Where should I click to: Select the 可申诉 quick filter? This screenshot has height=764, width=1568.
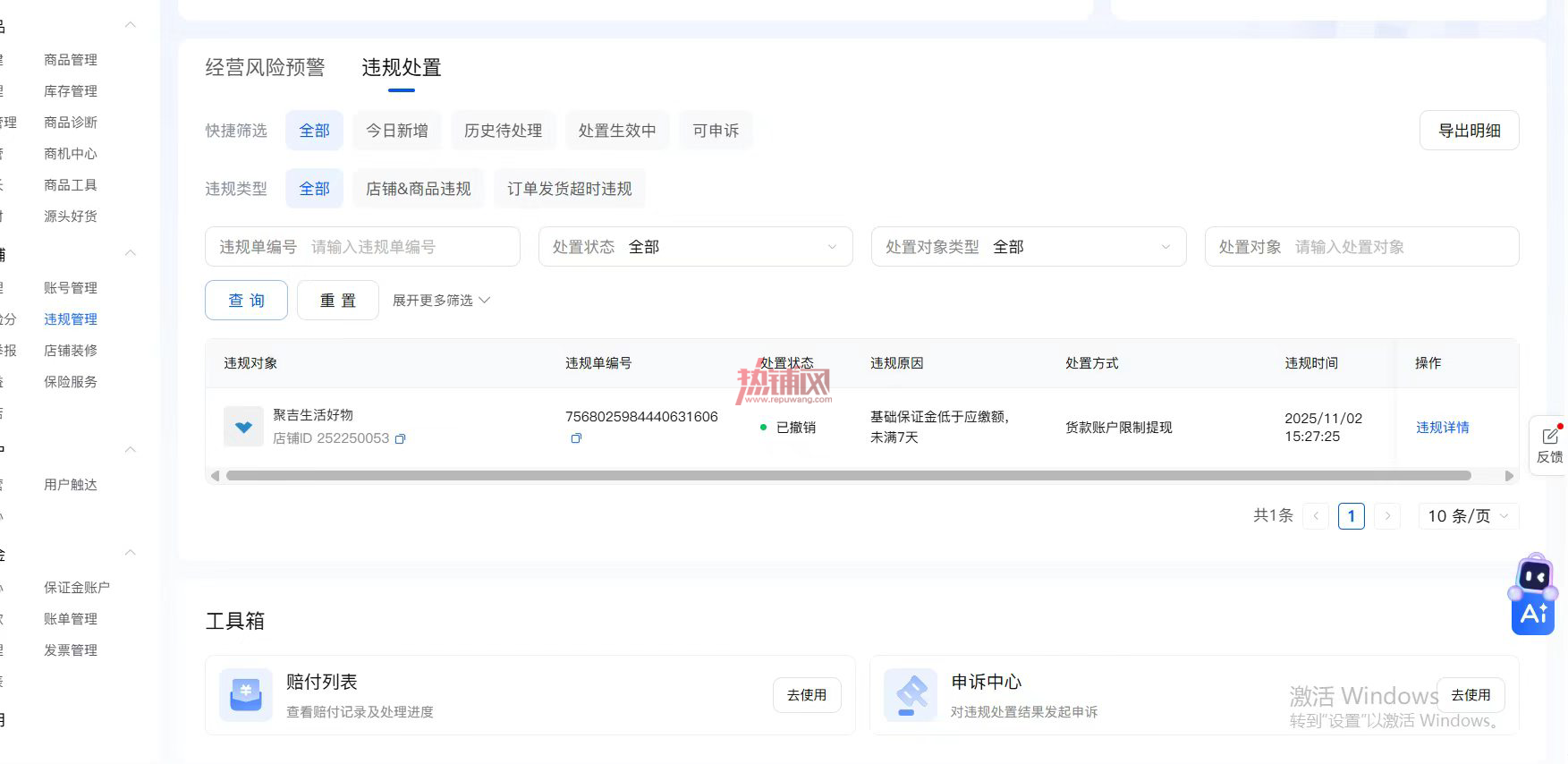(716, 131)
